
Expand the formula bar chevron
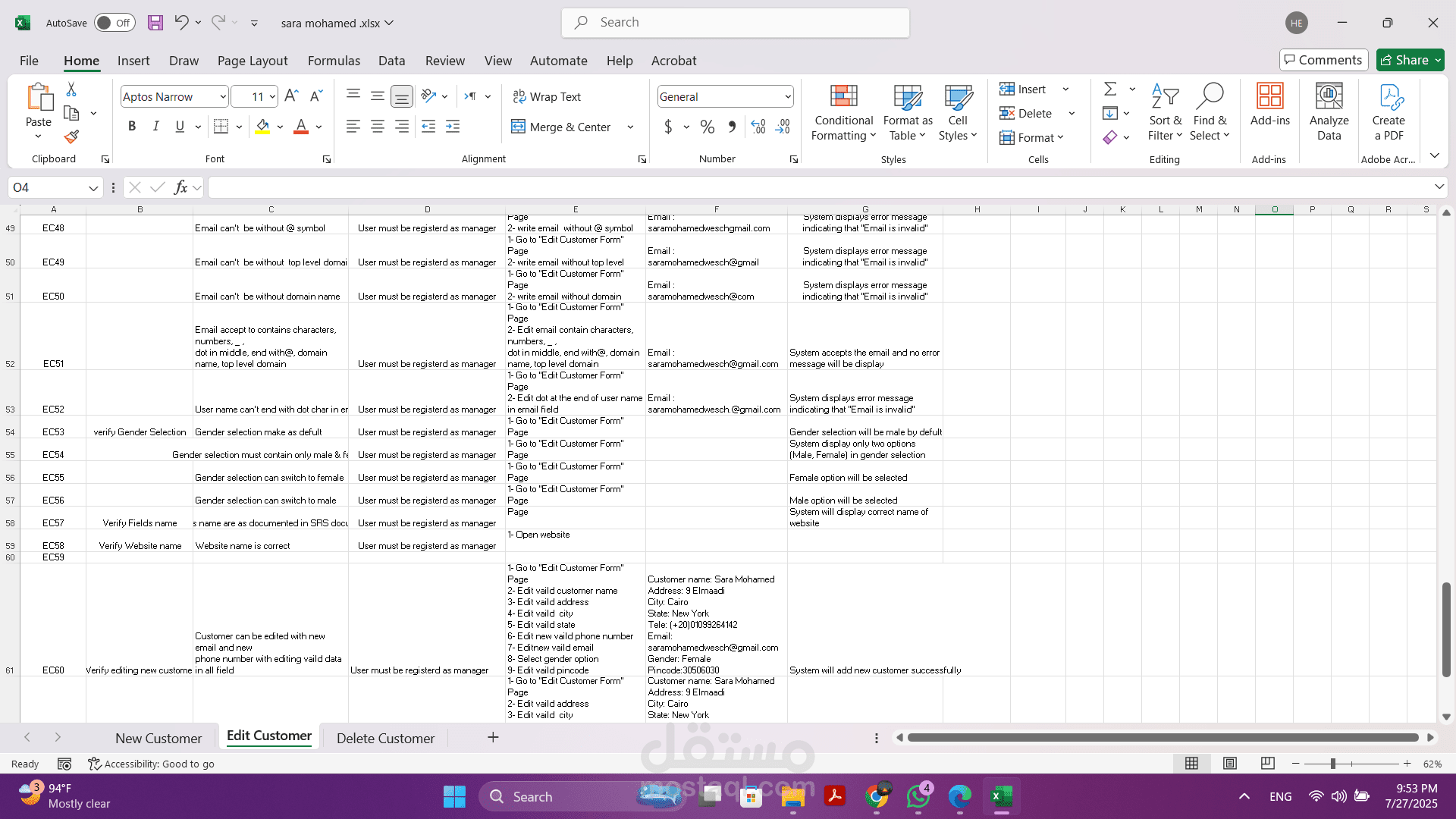tap(1439, 187)
